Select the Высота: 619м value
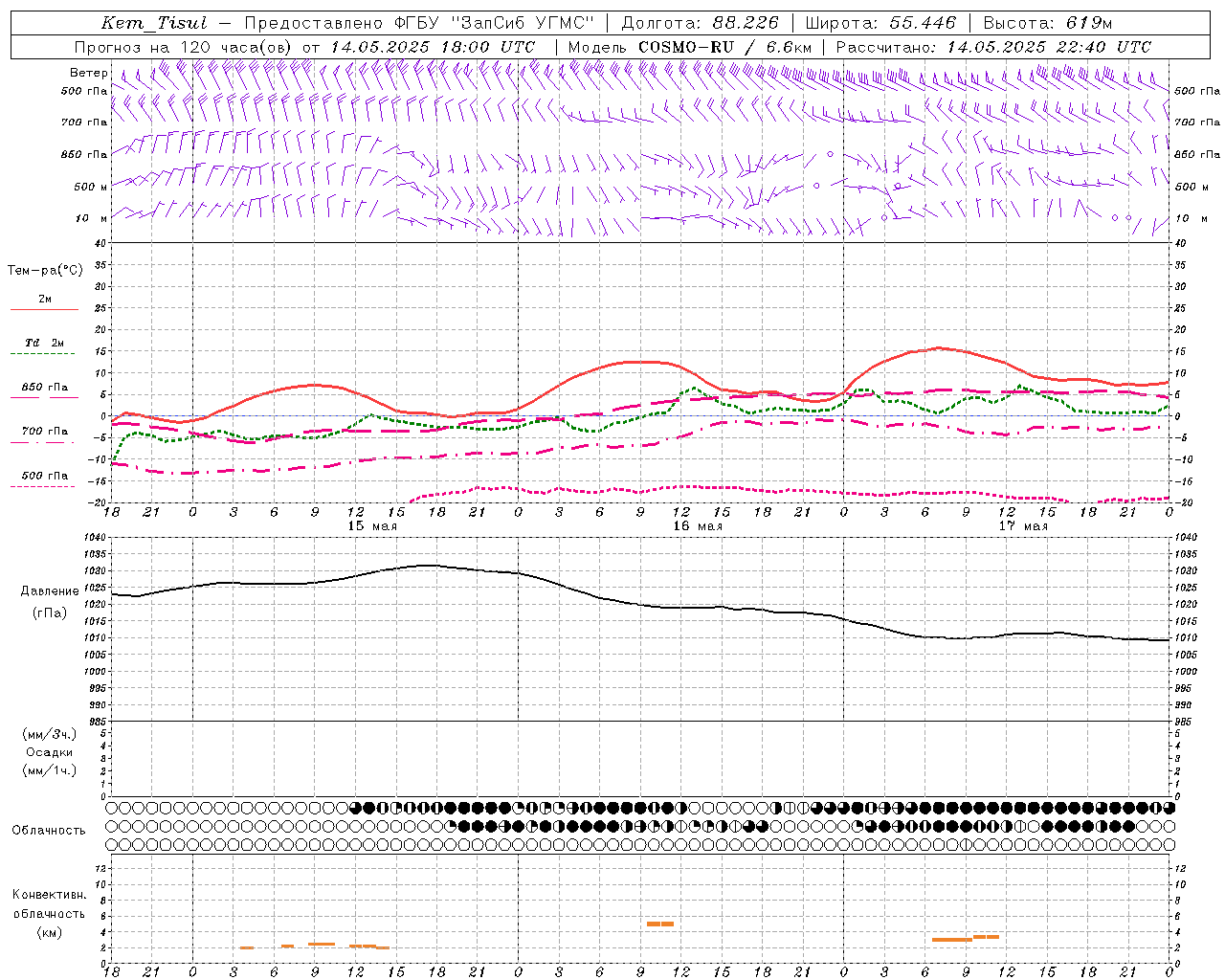1225x980 pixels. pos(1089,23)
